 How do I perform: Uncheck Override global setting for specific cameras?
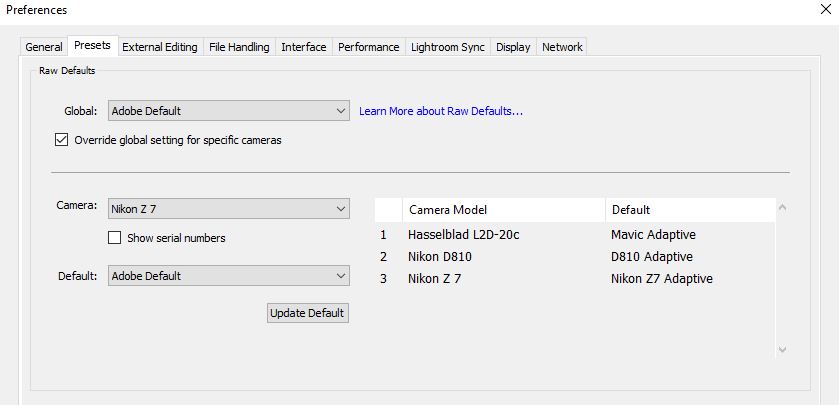(x=62, y=141)
